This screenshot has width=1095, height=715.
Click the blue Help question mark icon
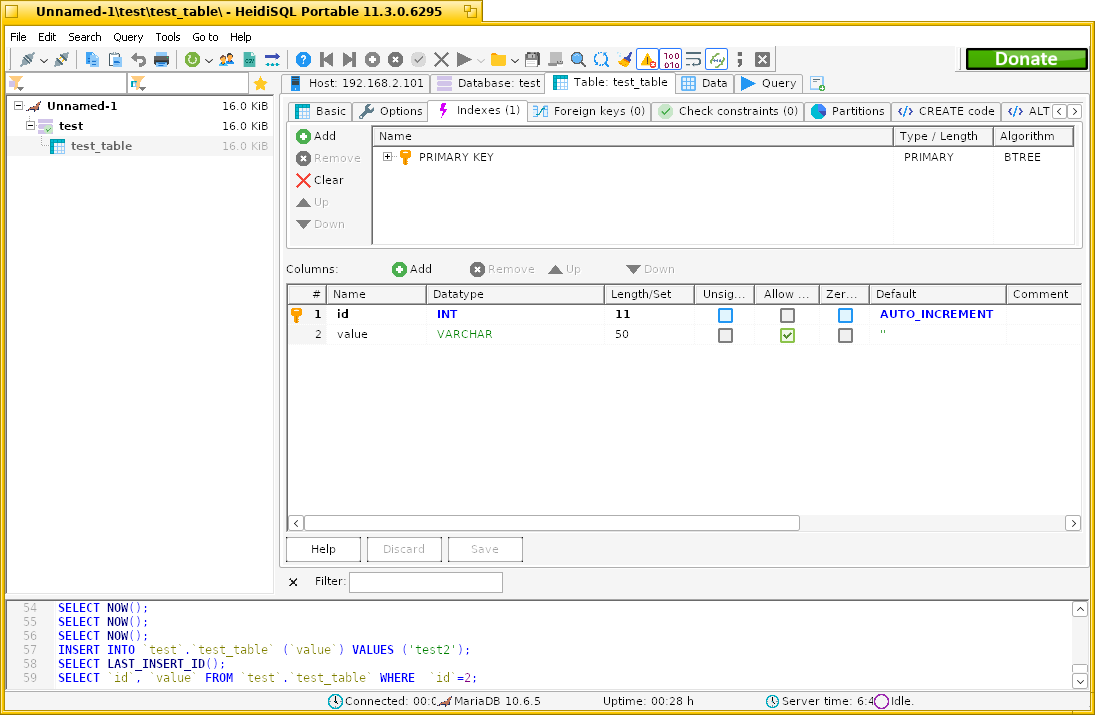pos(303,60)
